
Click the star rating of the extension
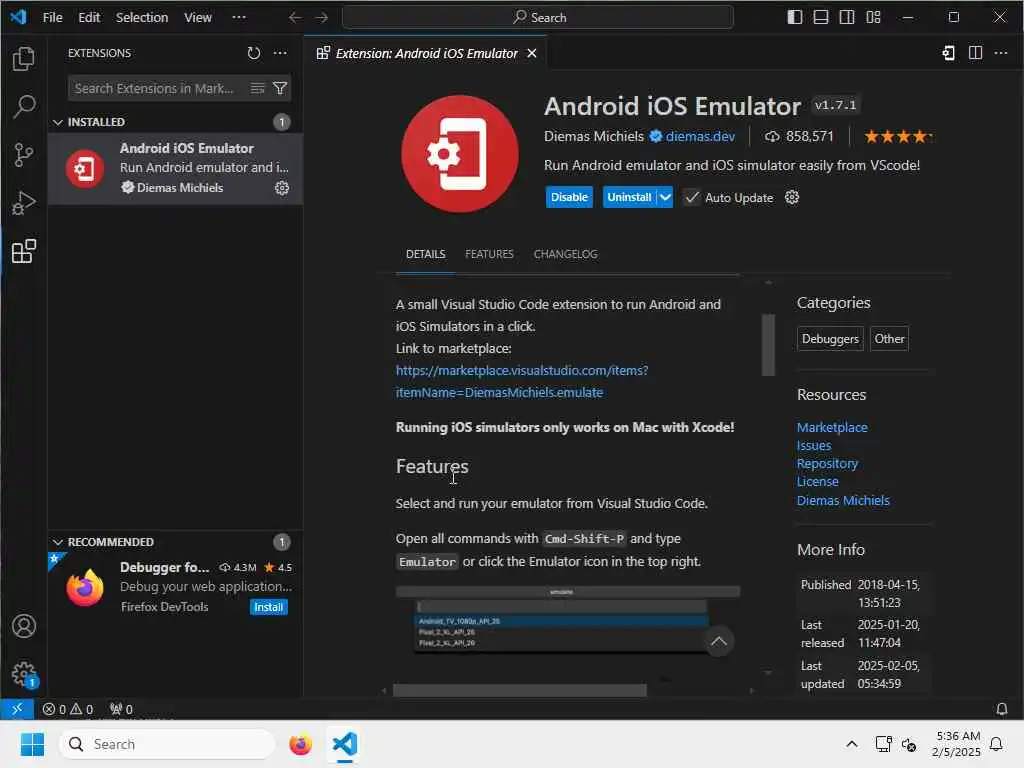[898, 136]
